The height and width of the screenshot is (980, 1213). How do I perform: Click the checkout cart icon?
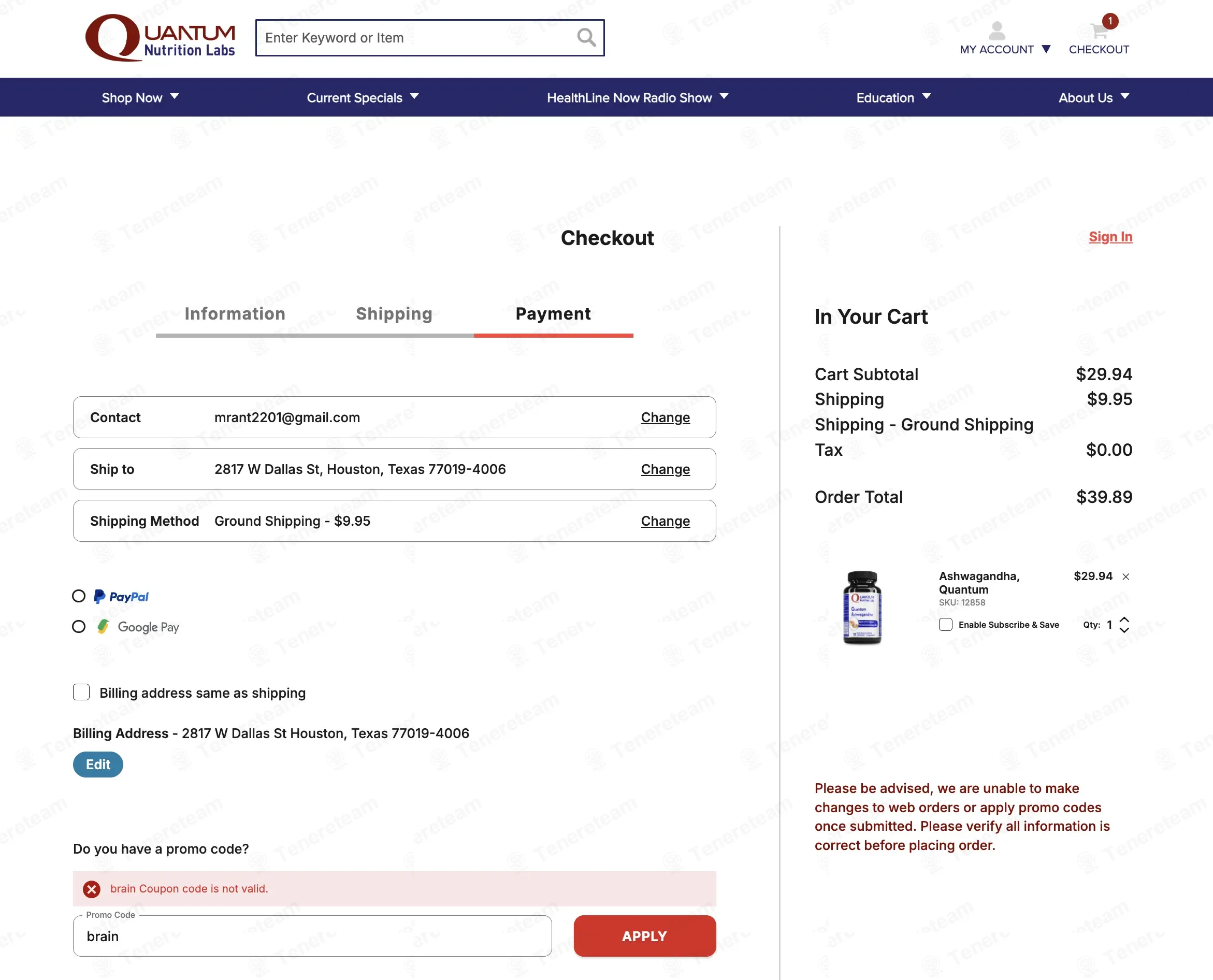pyautogui.click(x=1099, y=31)
